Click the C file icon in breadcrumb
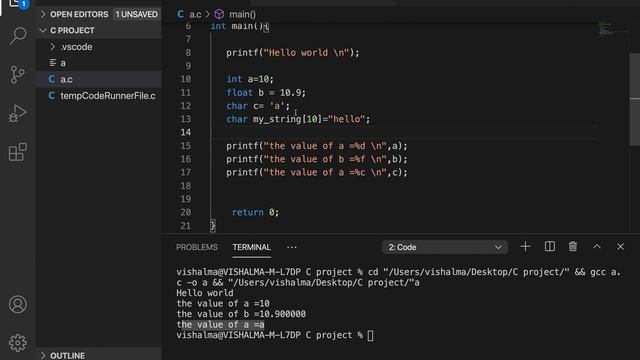This screenshot has height=360, width=640. point(180,14)
